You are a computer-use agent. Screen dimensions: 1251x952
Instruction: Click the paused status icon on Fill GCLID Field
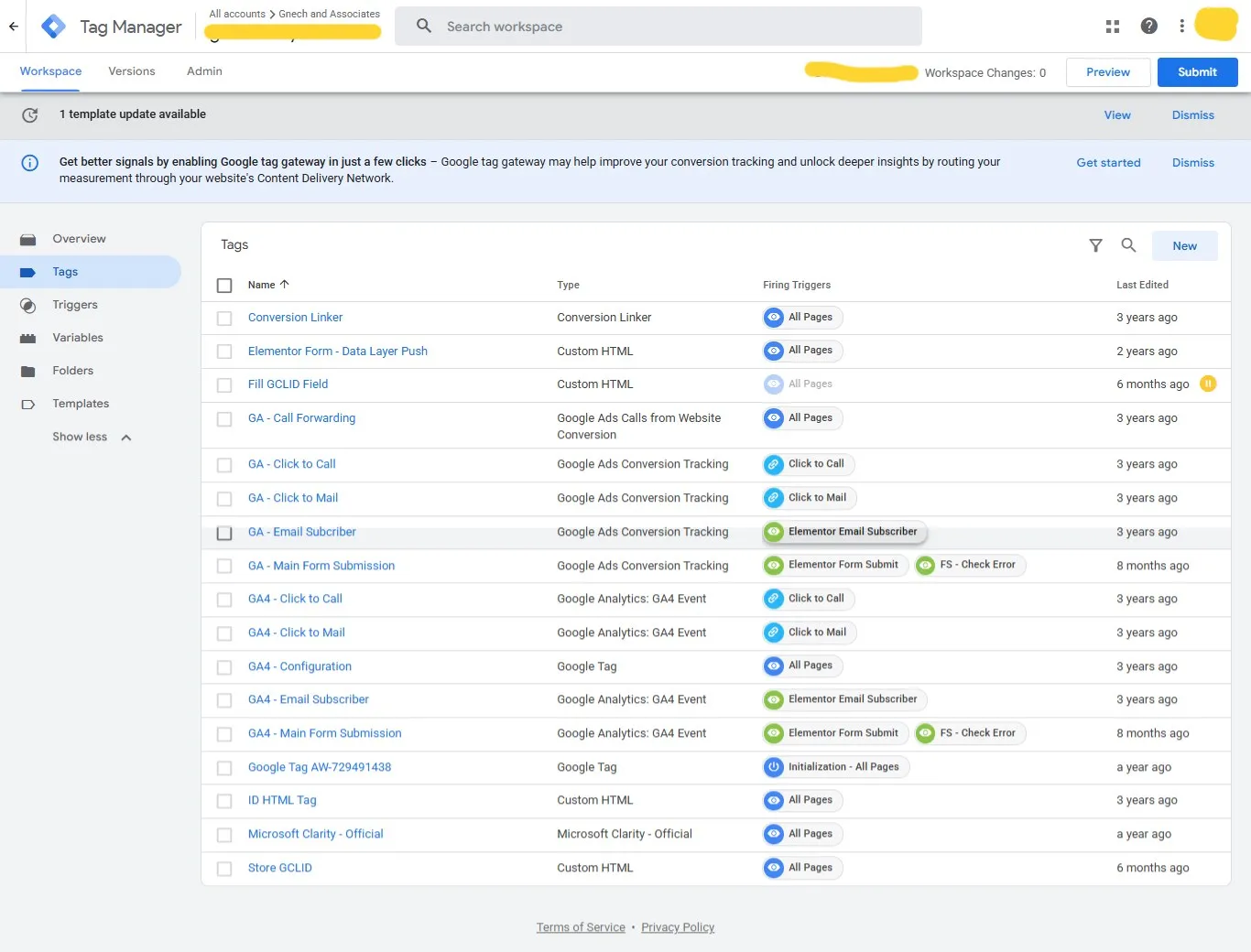1208,384
